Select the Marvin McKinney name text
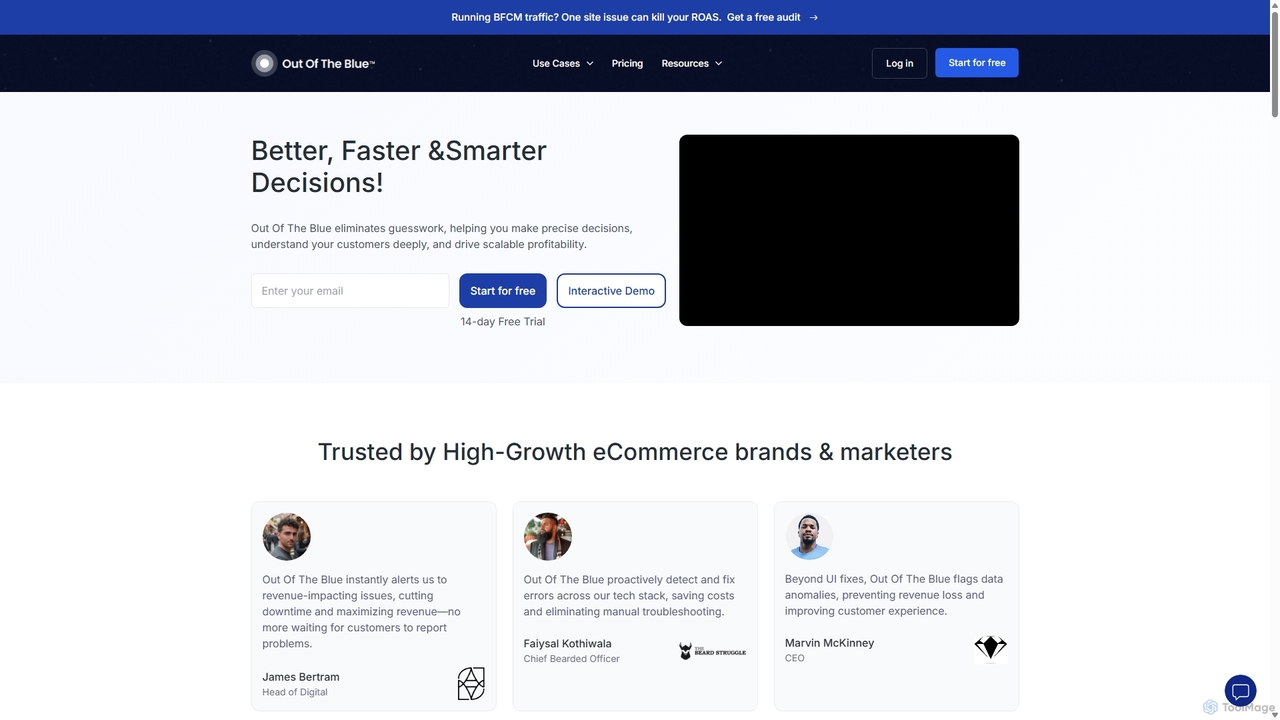The width and height of the screenshot is (1280, 720). (829, 643)
